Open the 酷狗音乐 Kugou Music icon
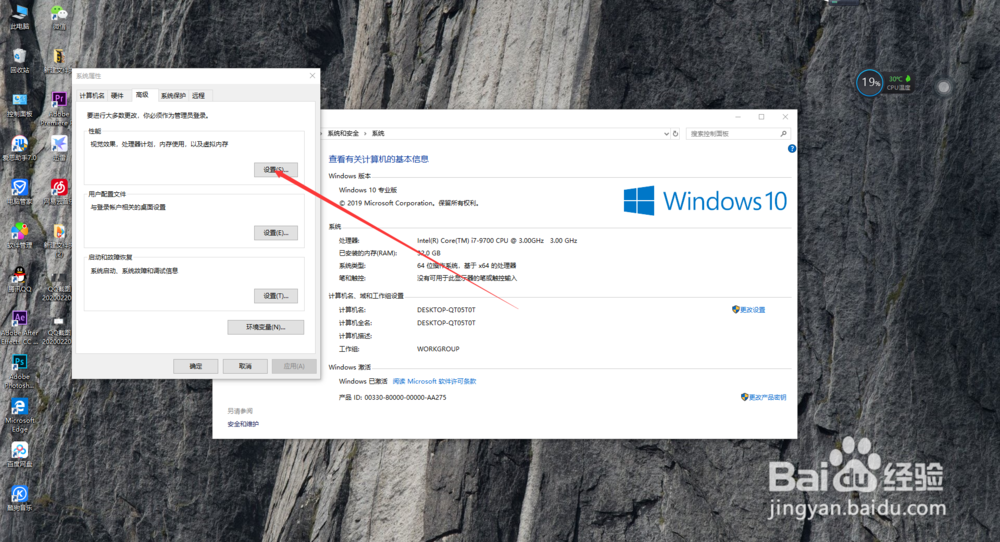The width and height of the screenshot is (1000, 542). pyautogui.click(x=20, y=497)
